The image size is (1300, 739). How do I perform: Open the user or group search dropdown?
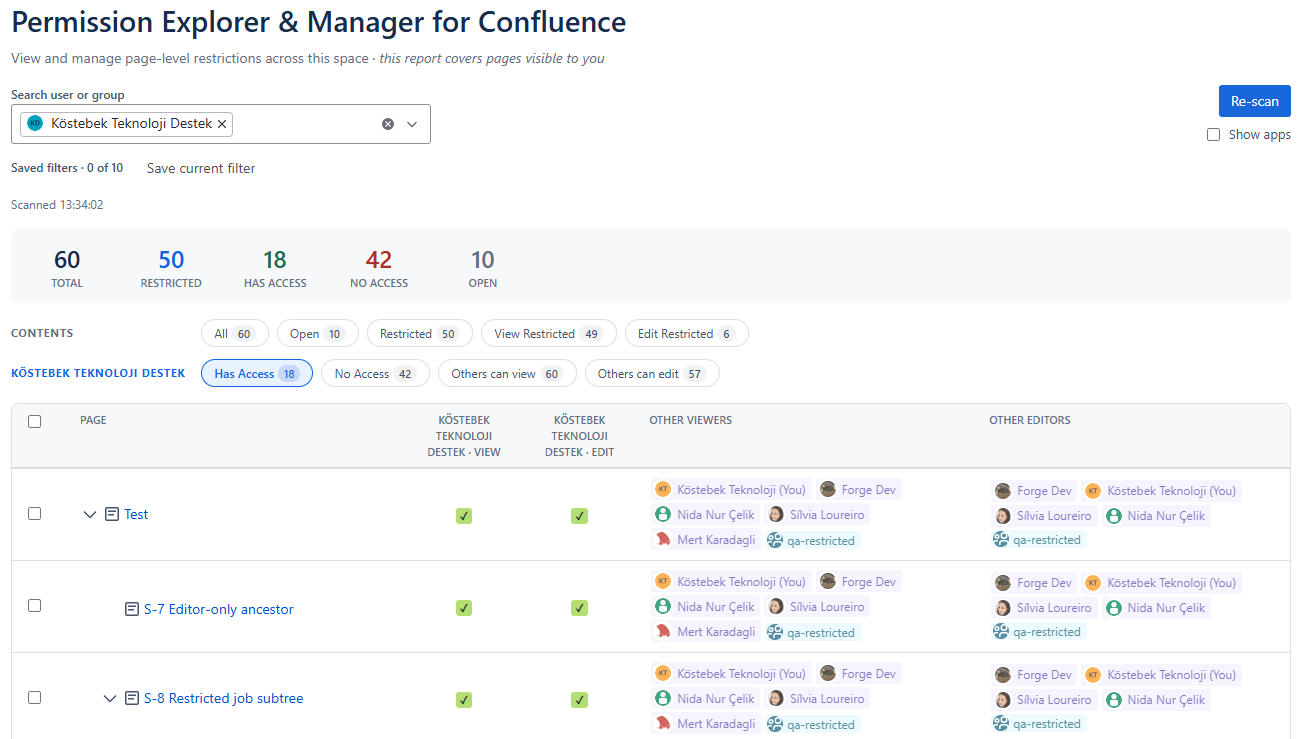(412, 124)
